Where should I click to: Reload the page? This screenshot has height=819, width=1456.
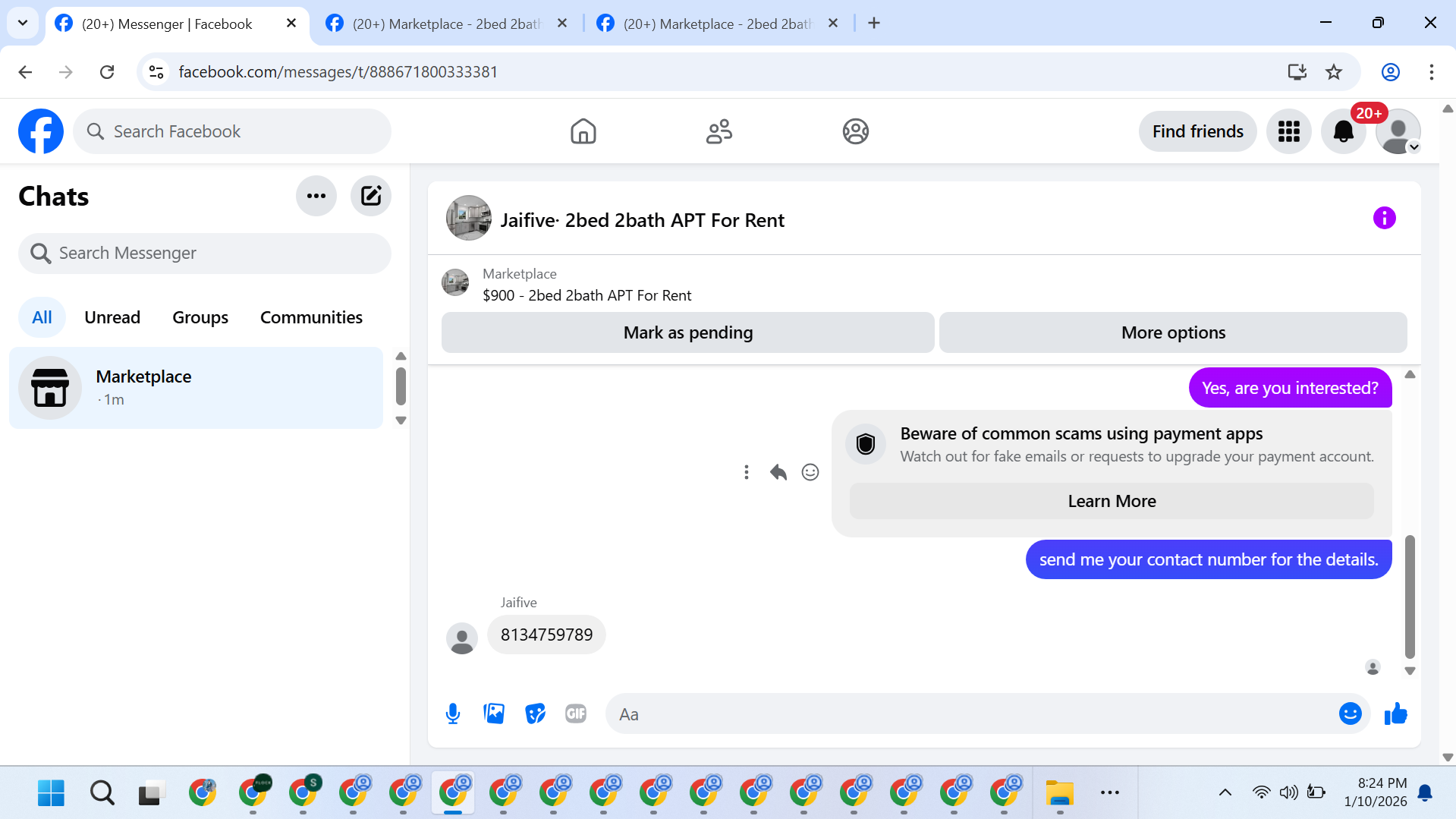[107, 71]
